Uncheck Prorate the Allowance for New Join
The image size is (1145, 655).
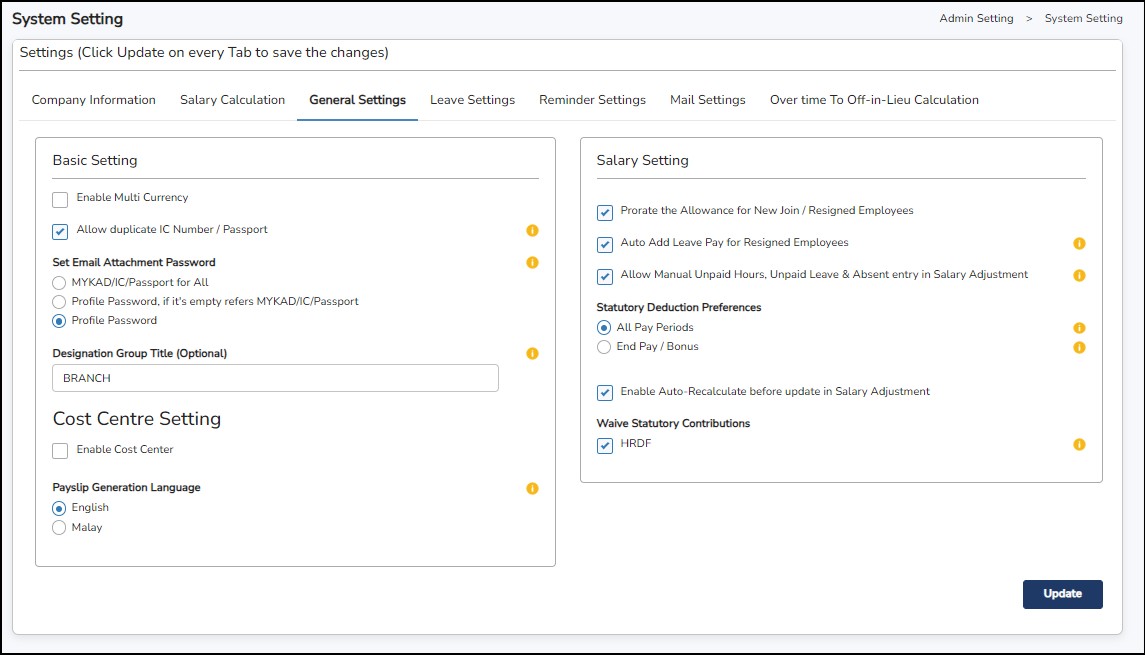(604, 213)
